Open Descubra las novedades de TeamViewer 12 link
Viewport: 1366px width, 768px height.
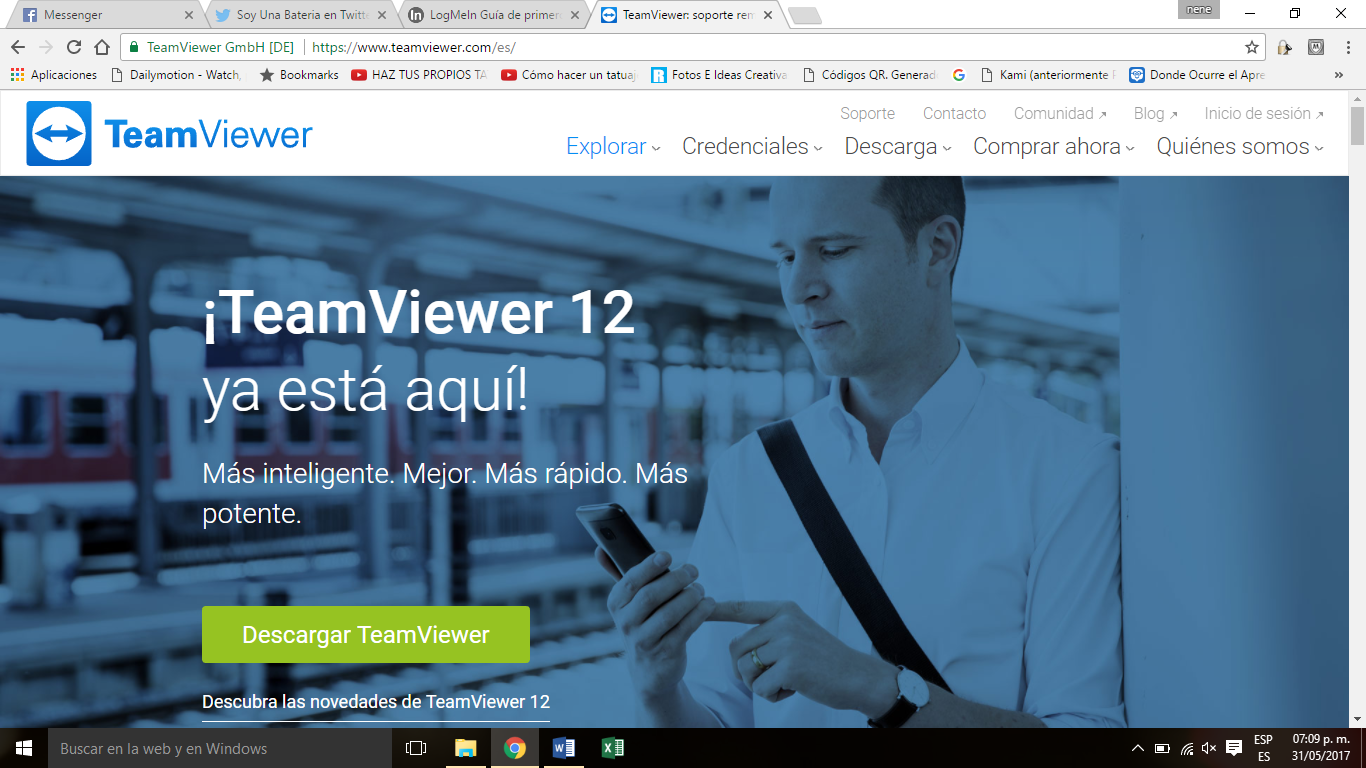click(x=375, y=702)
